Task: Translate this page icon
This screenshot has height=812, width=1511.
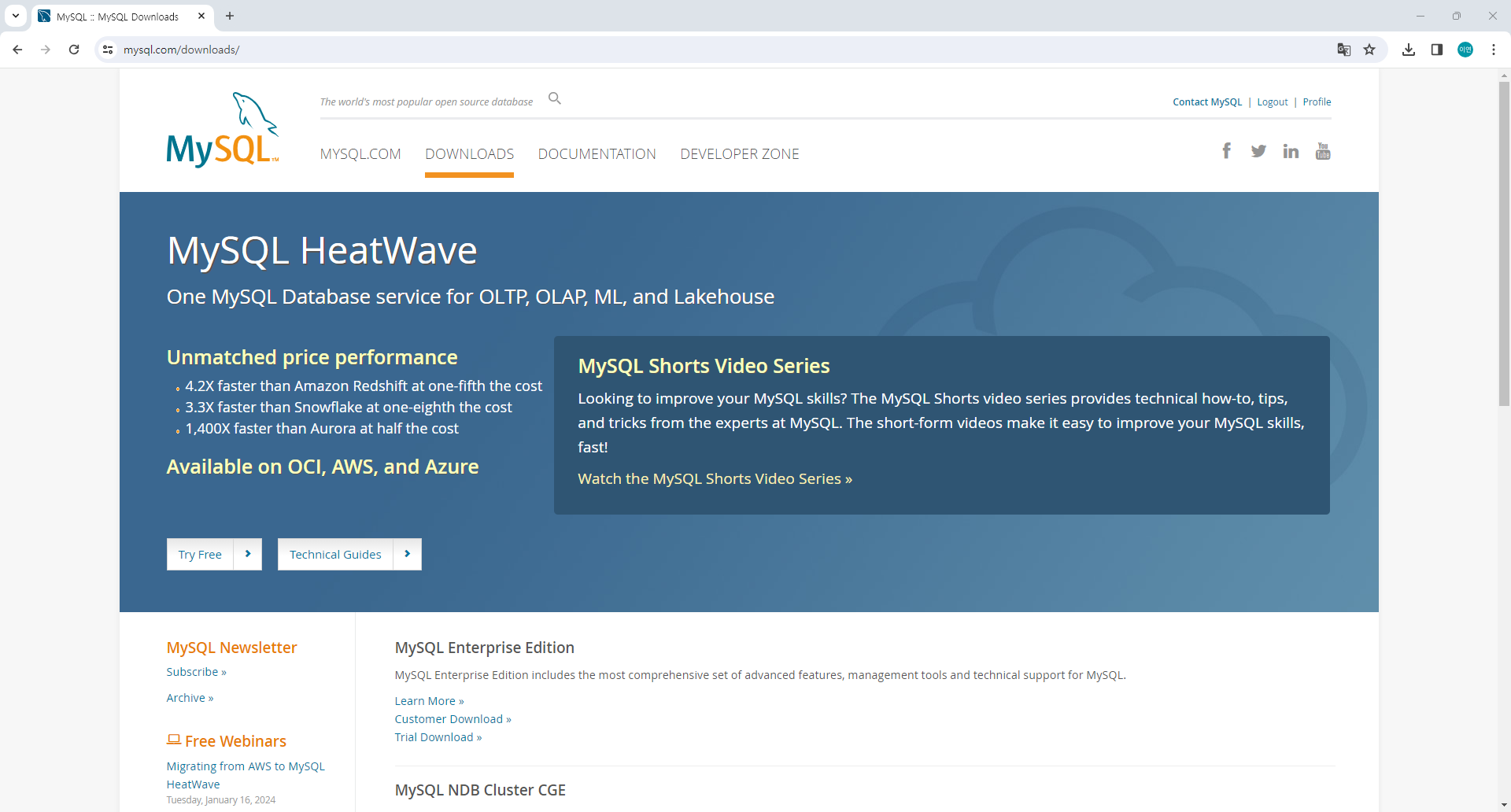Action: coord(1344,50)
